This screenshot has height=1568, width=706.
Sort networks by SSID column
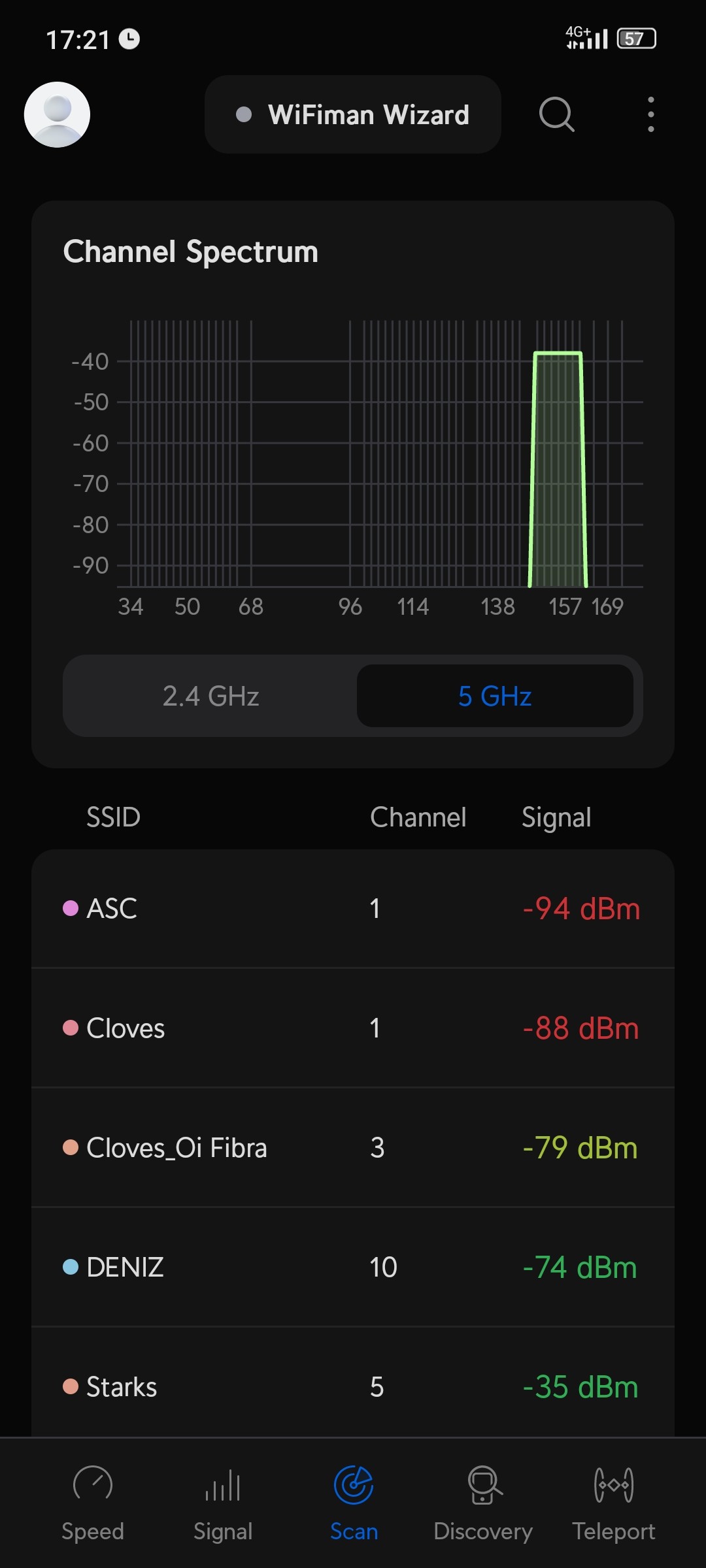click(113, 817)
